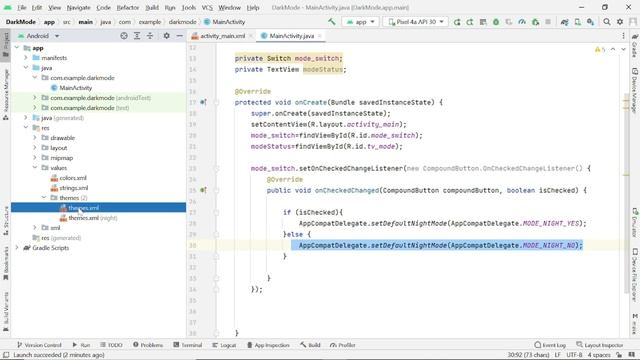The height and width of the screenshot is (360, 640).
Task: Click the gutter icon at onCheckedChanged
Action: coord(203,190)
